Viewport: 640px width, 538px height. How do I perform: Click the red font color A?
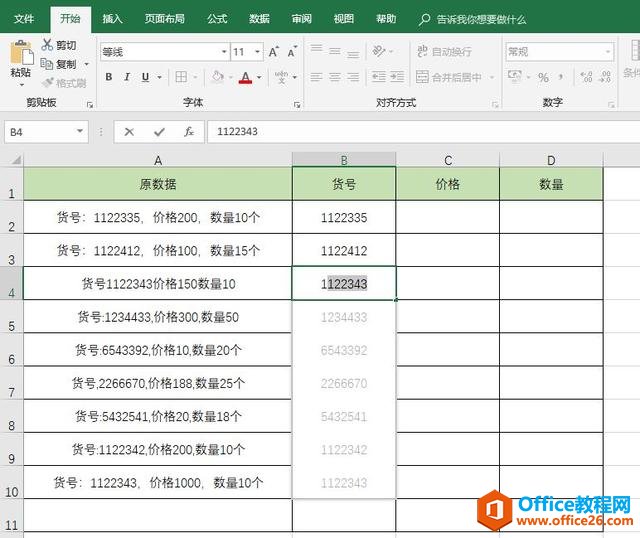click(245, 77)
